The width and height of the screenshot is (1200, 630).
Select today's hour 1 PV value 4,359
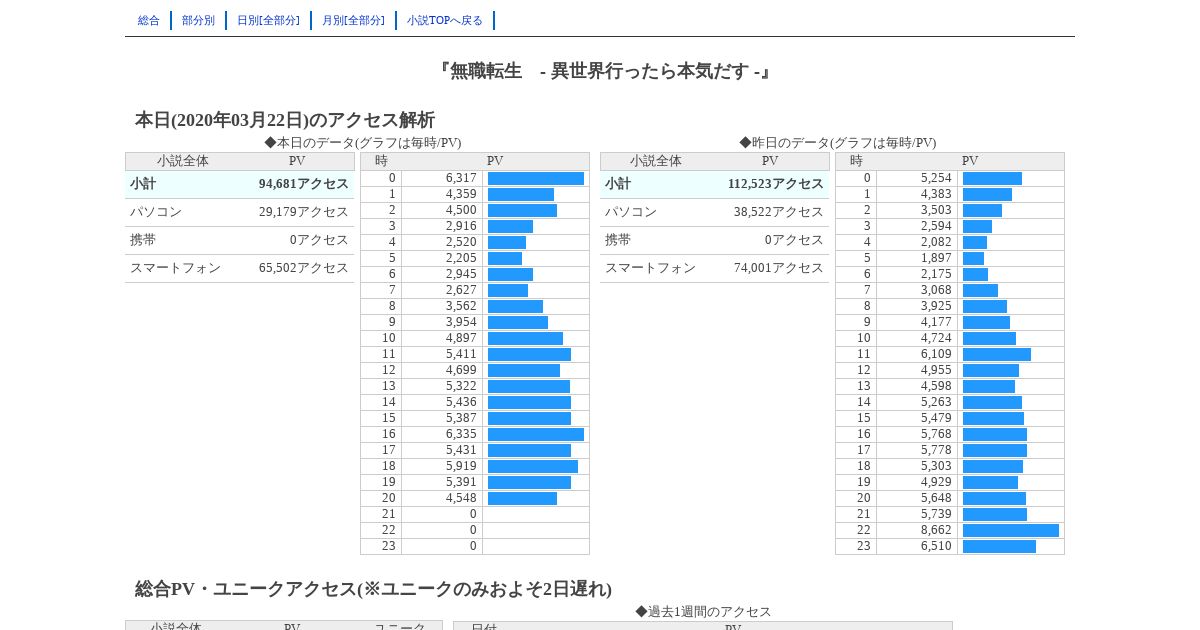461,194
